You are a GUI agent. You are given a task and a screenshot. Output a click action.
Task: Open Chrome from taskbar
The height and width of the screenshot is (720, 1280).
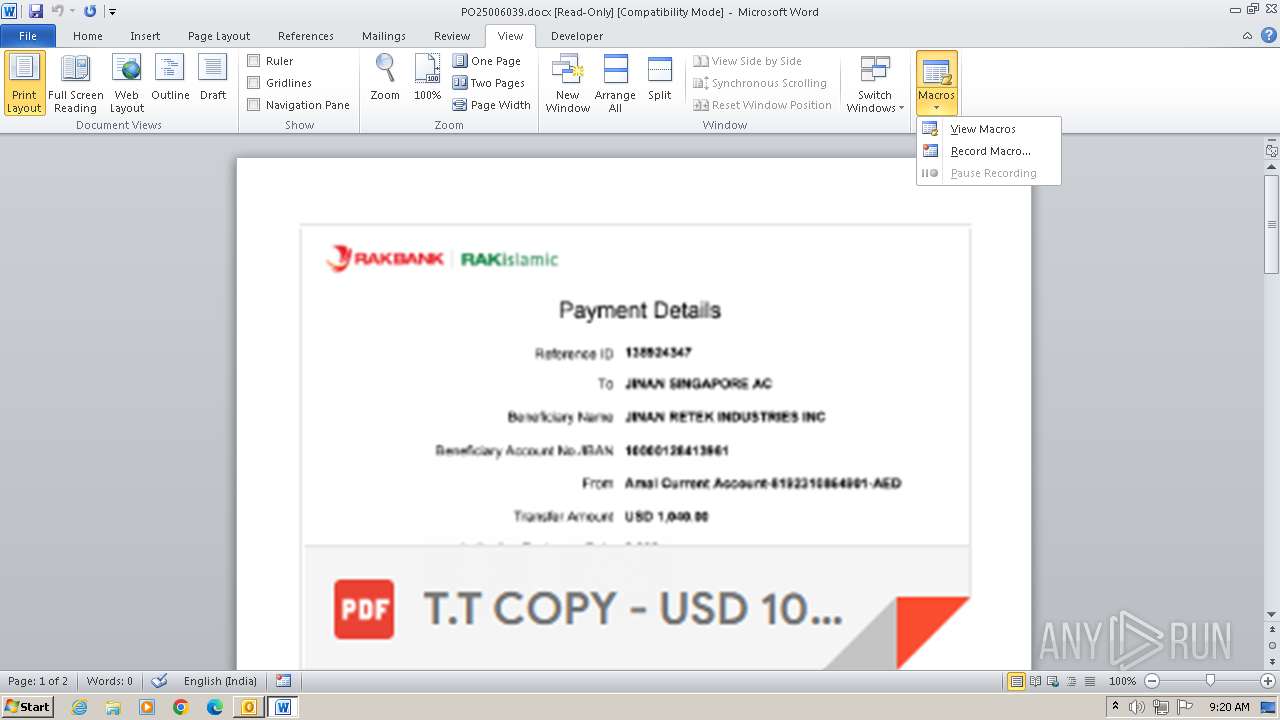(181, 707)
